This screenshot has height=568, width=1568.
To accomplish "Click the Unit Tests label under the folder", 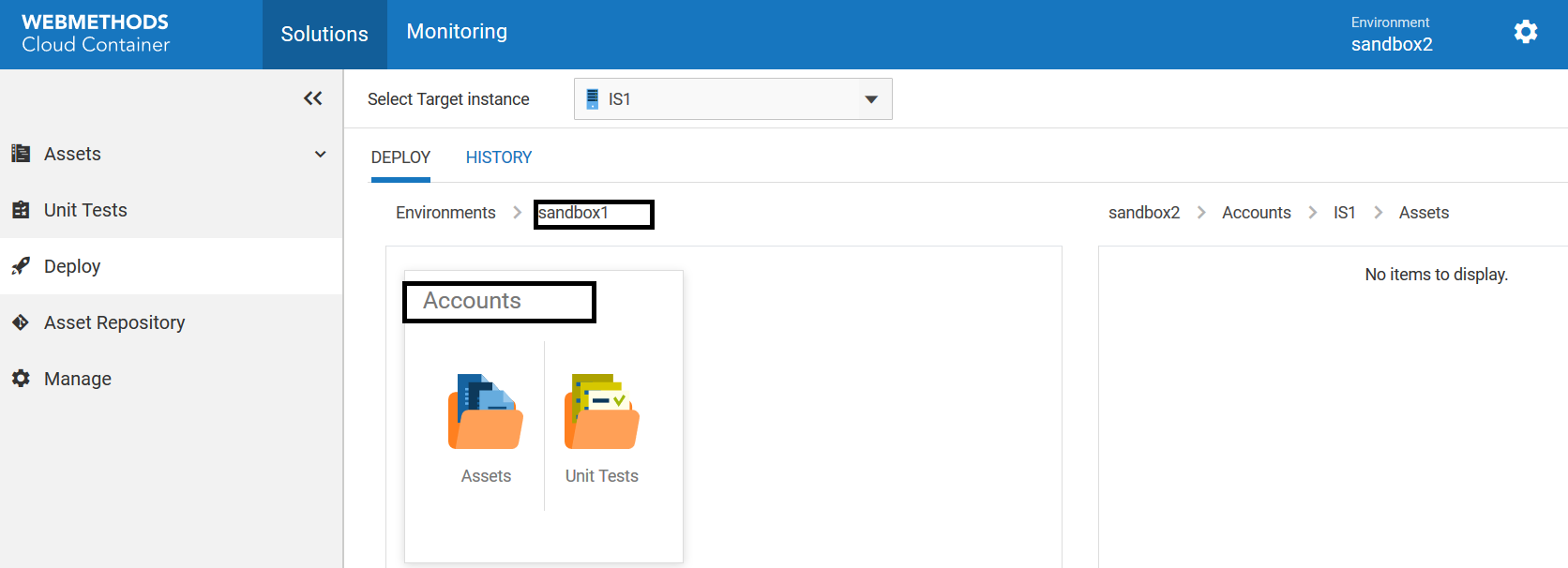I will pos(602,476).
